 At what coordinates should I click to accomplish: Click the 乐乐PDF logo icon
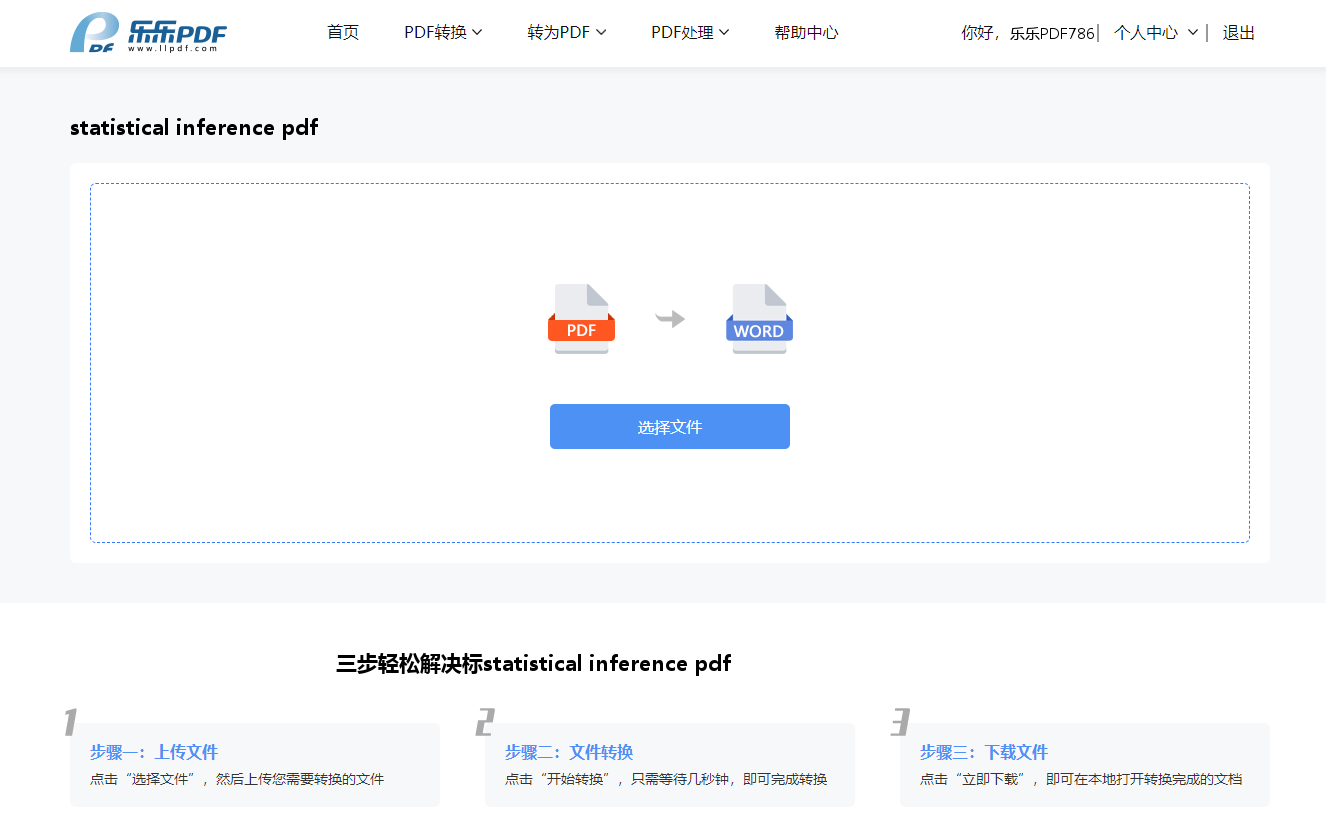tap(148, 33)
